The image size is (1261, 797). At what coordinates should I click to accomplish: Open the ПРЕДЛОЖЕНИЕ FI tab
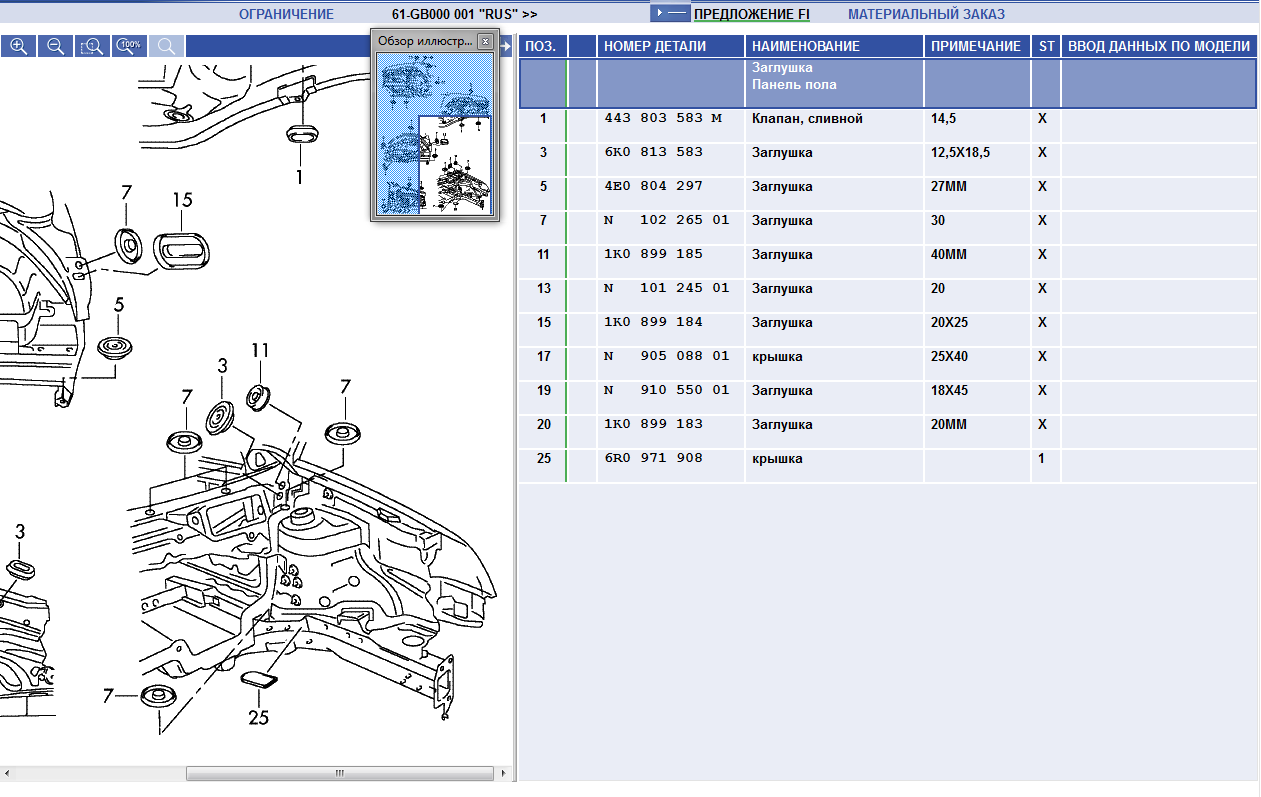(x=751, y=14)
